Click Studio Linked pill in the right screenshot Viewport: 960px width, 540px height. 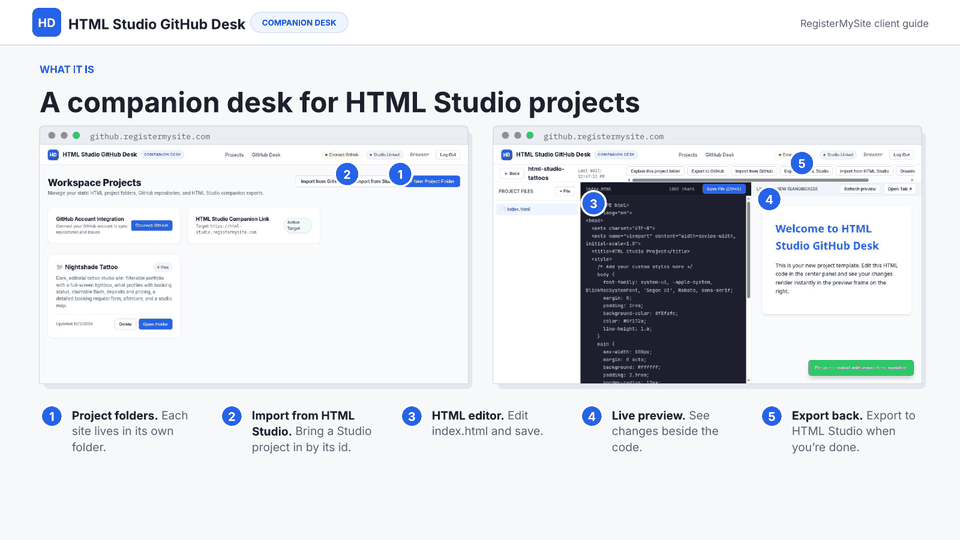click(838, 155)
